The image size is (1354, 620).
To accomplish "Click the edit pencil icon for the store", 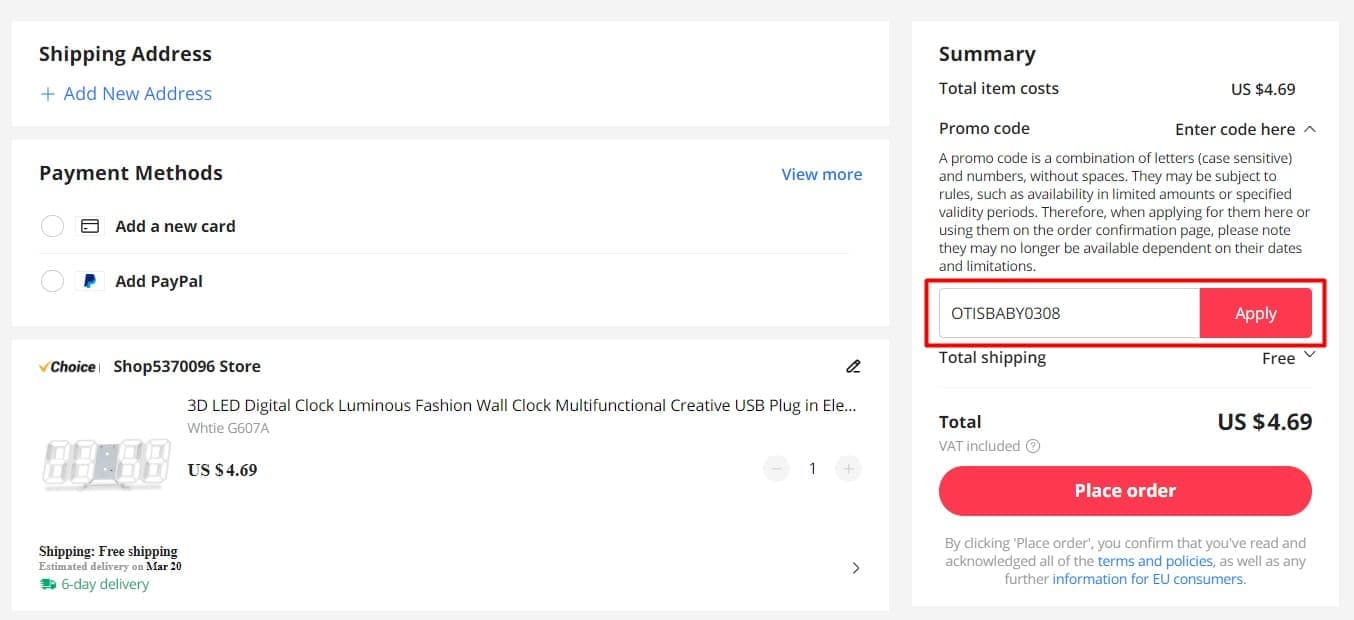I will (x=853, y=366).
